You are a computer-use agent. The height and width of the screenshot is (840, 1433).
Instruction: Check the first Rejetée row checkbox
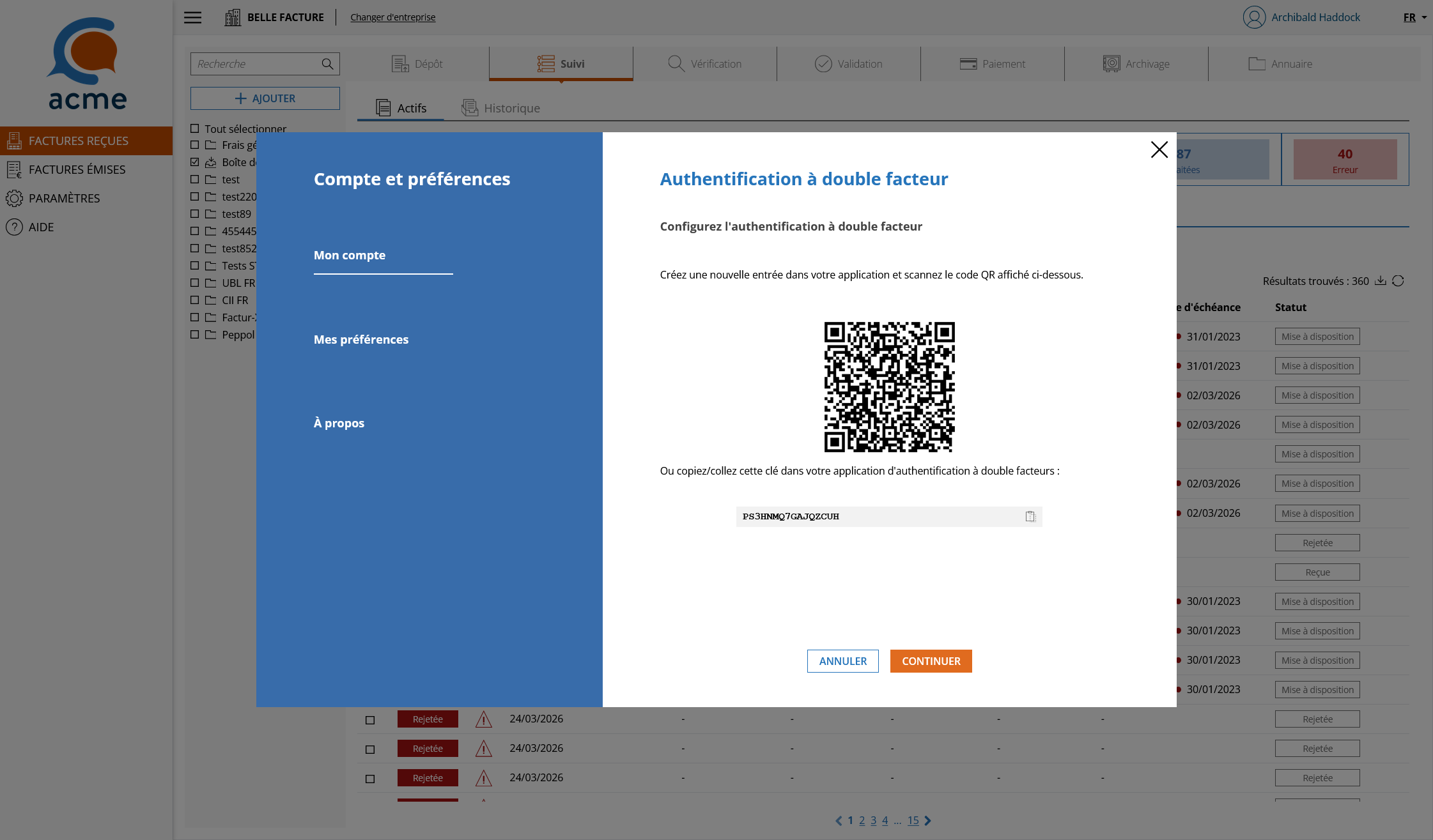(x=370, y=720)
